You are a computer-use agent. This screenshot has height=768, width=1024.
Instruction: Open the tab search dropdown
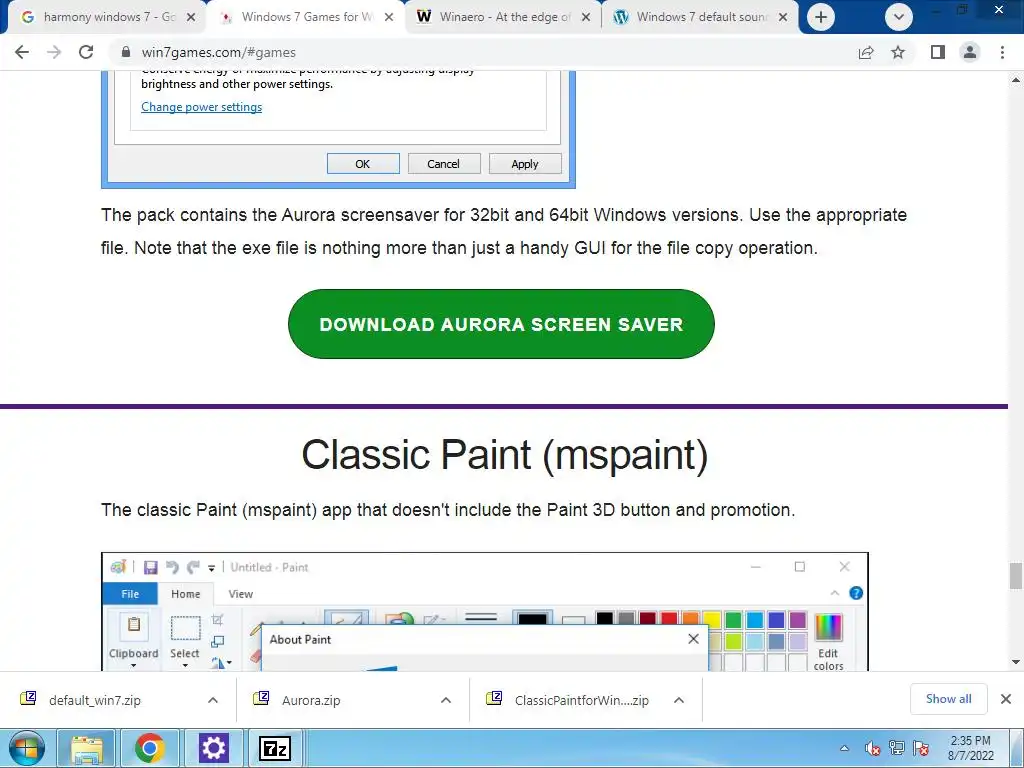click(x=899, y=17)
